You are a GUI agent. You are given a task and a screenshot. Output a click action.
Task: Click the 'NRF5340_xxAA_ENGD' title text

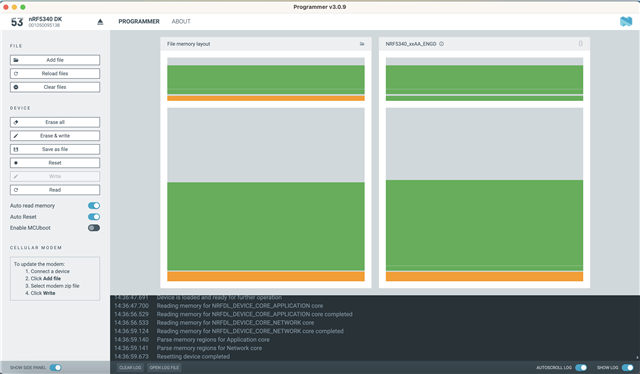tap(411, 44)
